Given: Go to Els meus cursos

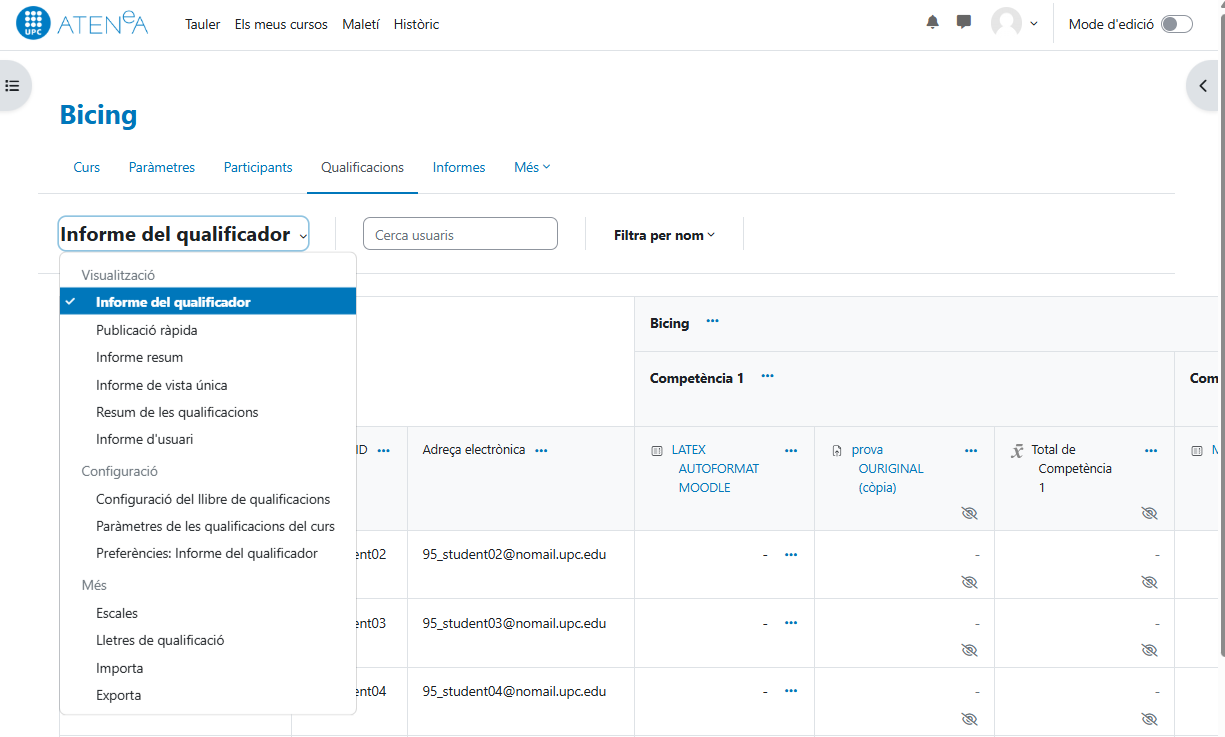Looking at the screenshot, I should [281, 24].
